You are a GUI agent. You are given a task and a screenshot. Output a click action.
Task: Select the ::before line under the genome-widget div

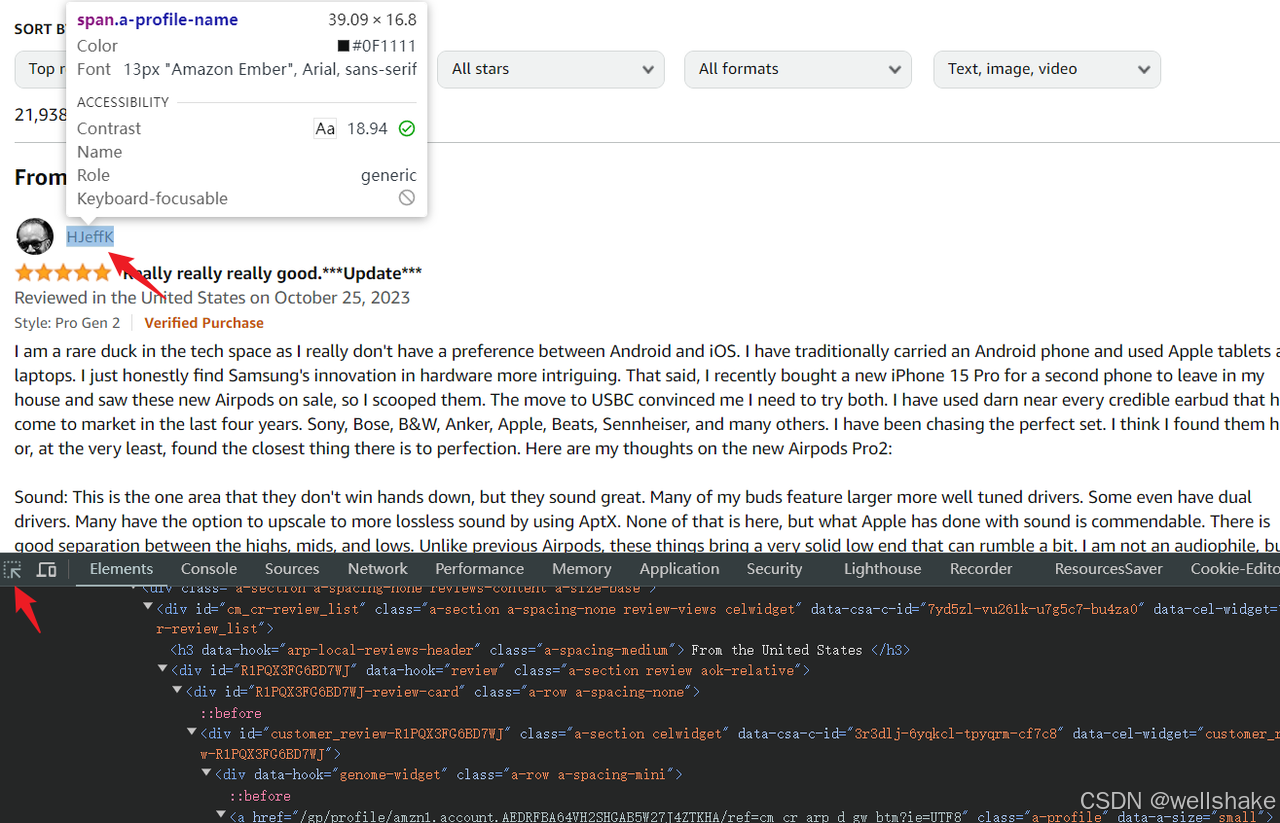coord(260,796)
